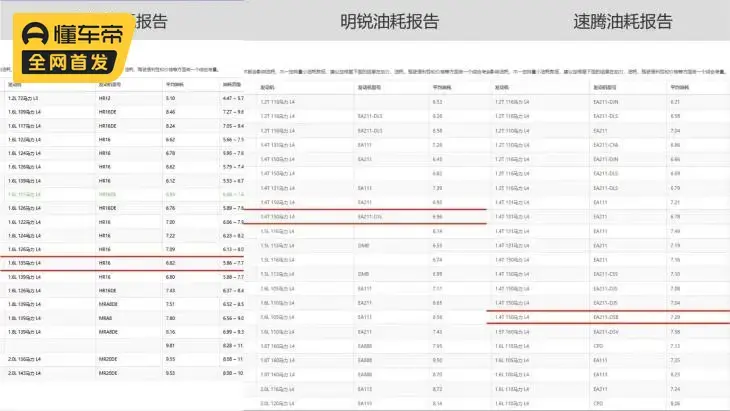Click the green-highlighted HR16 text
This screenshot has width=730, height=411.
point(105,194)
